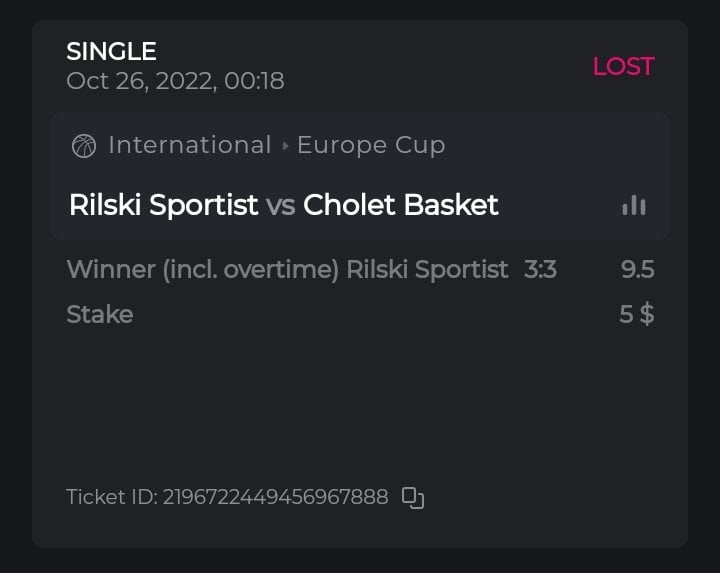Click the 9.5 odds value
720x573 pixels.
click(637, 269)
